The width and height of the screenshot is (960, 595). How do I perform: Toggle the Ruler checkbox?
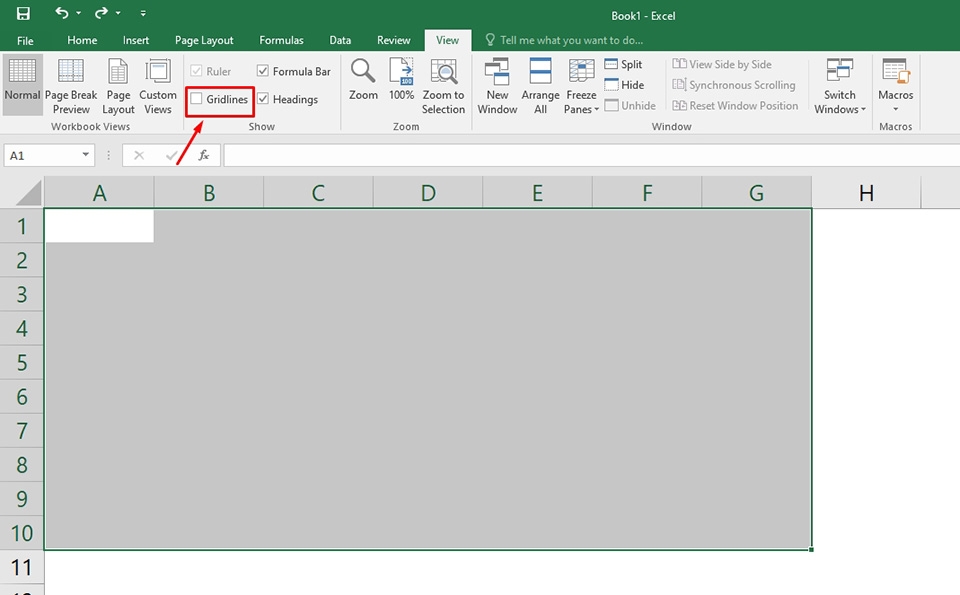point(196,71)
